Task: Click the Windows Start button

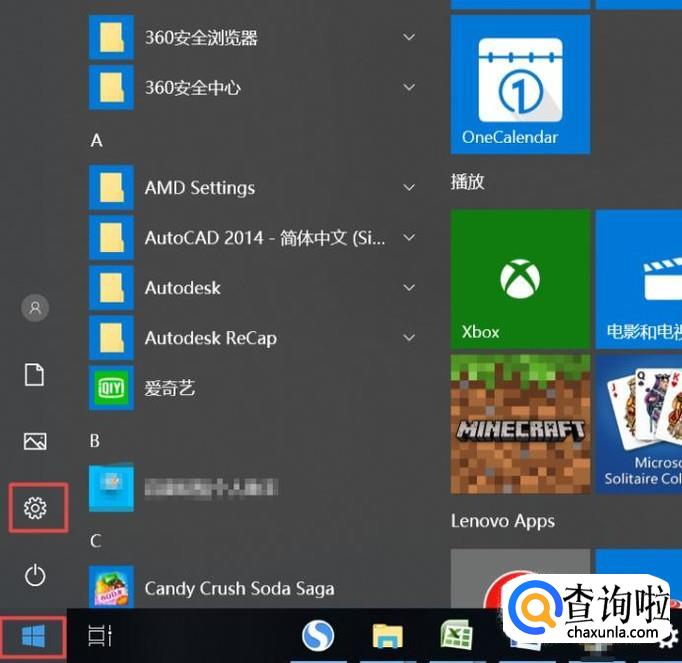Action: click(x=33, y=636)
